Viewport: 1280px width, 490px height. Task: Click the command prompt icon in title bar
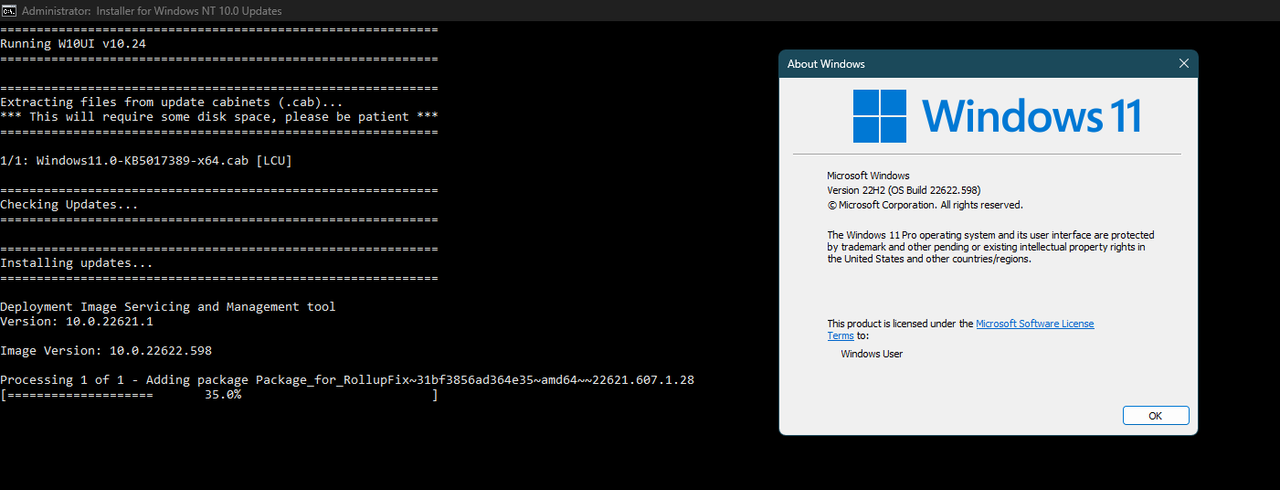(x=10, y=11)
